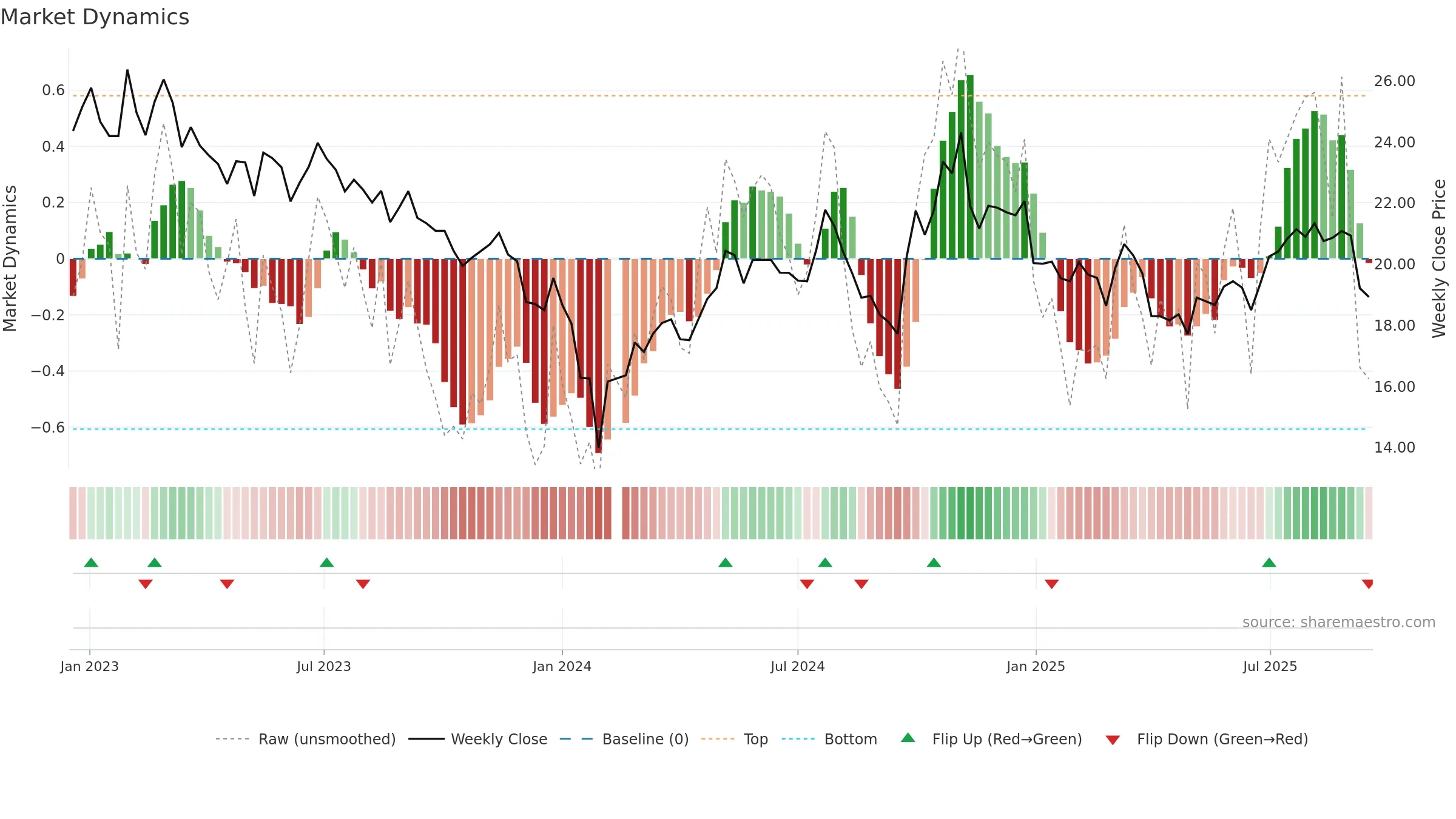The image size is (1456, 819).
Task: Click the red flip-down triangle in early Jul 2024
Action: click(807, 584)
